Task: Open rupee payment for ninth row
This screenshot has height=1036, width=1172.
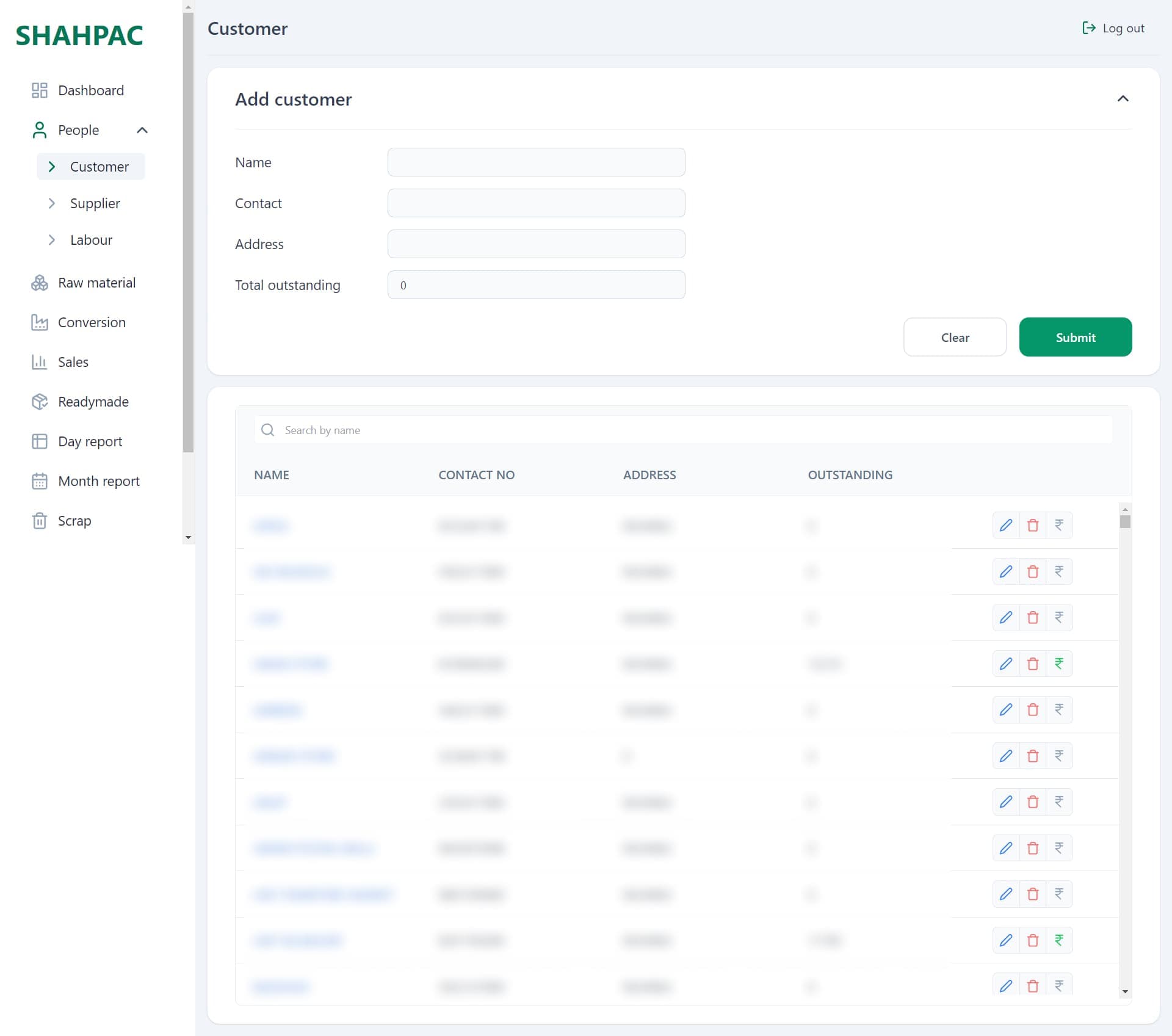Action: (x=1059, y=894)
